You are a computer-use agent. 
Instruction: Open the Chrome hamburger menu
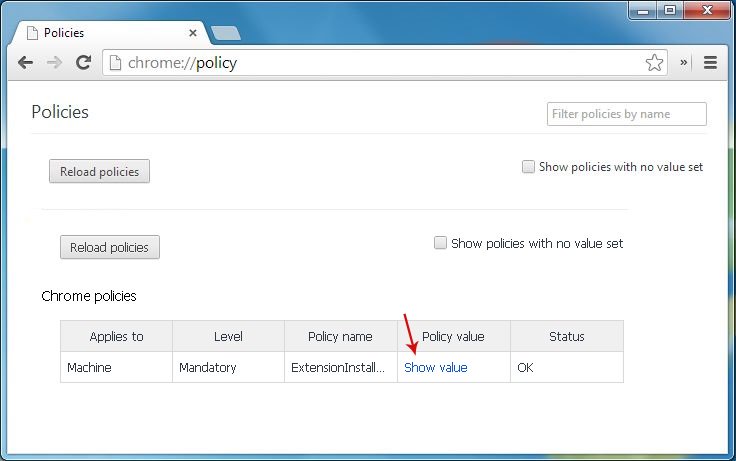pyautogui.click(x=710, y=62)
